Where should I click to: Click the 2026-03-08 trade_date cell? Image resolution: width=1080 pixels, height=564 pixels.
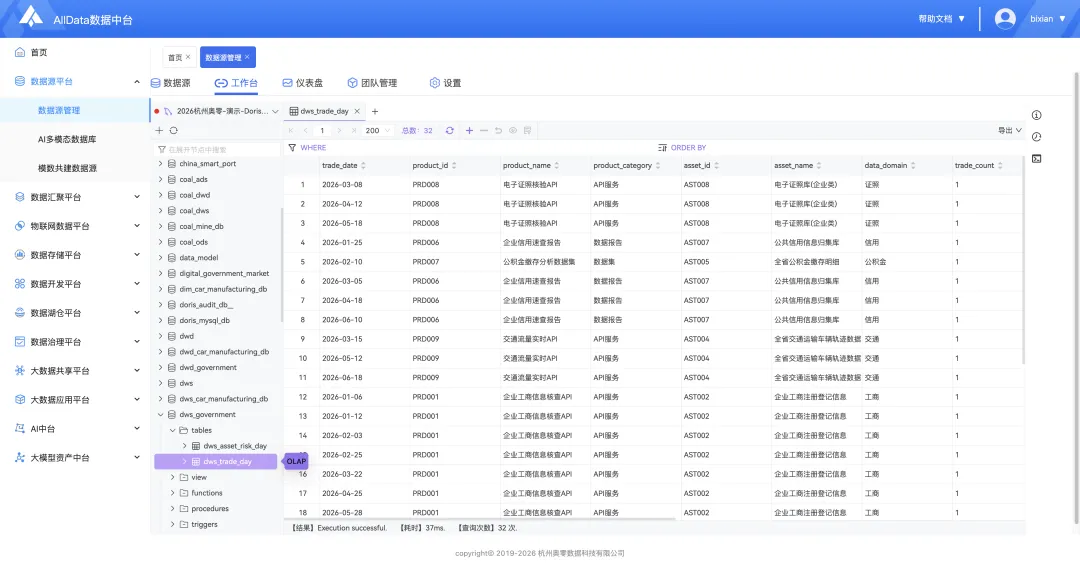click(342, 185)
